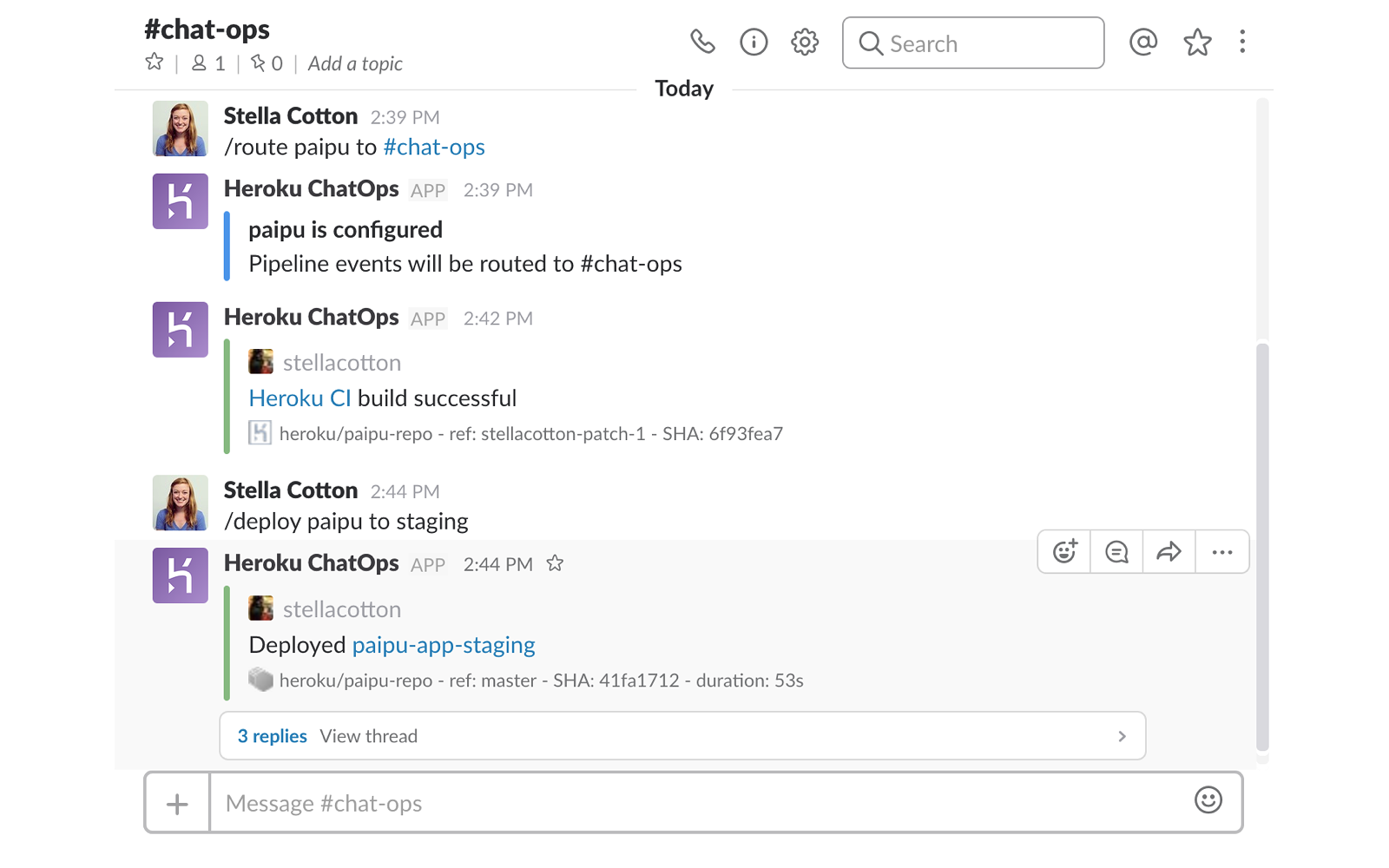View the thread with 3 replies
The width and height of the screenshot is (1389, 868).
click(x=272, y=735)
